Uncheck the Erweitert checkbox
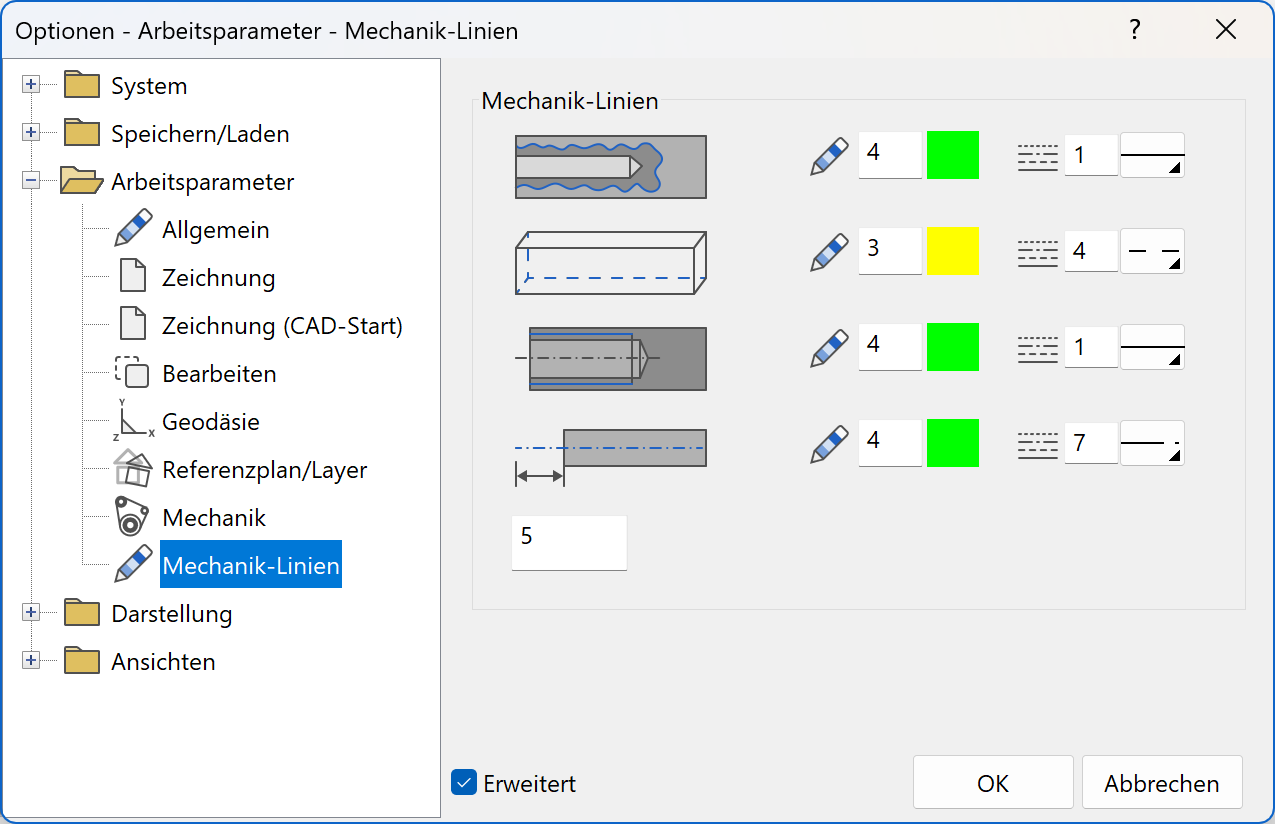This screenshot has height=824, width=1275. (x=463, y=784)
